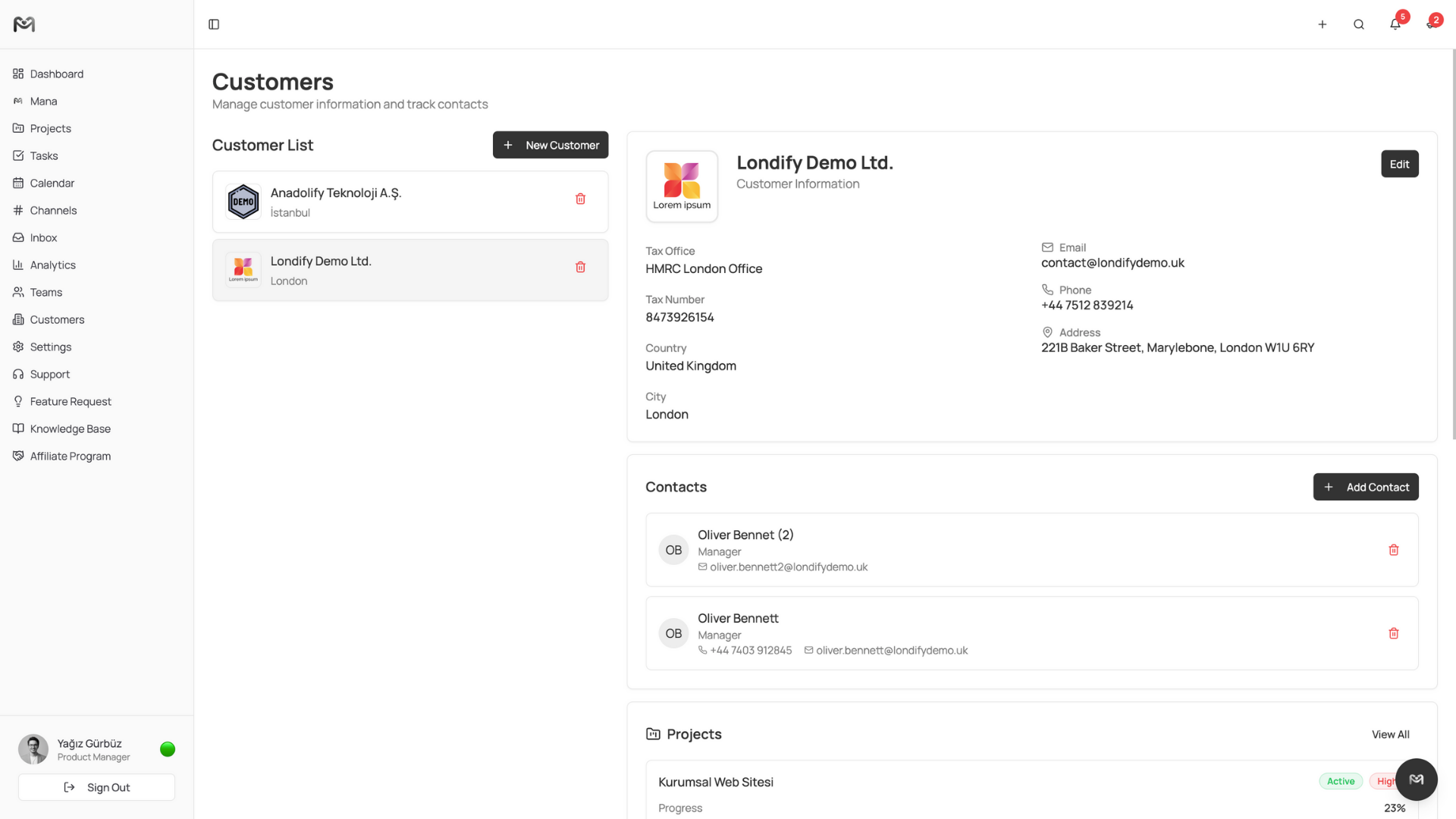Remove contact Oliver Bennett with trash icon
Viewport: 1456px width, 819px height.
[x=1393, y=633]
